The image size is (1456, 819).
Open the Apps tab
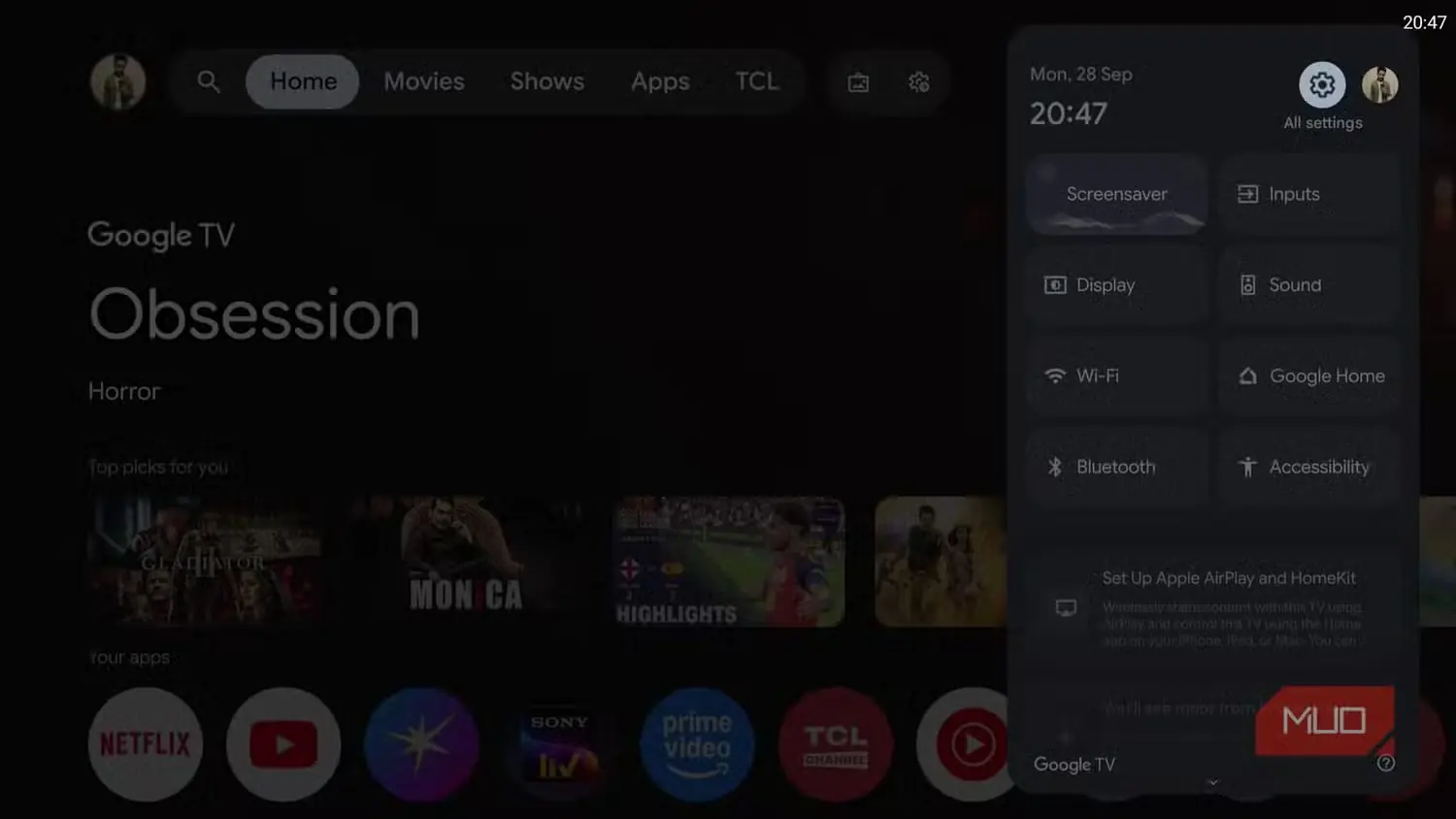coord(660,82)
